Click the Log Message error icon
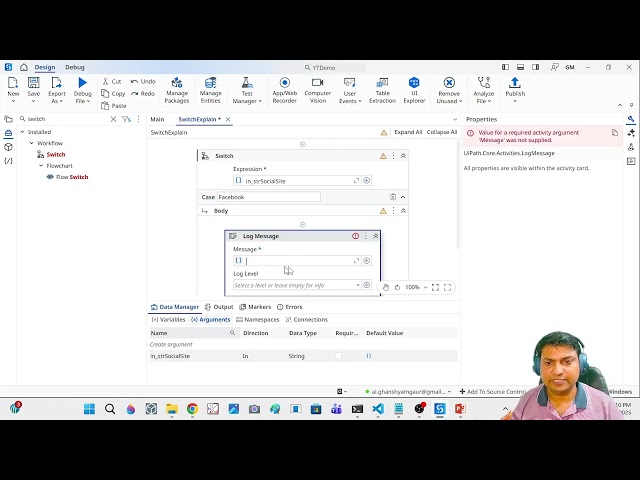 (356, 236)
